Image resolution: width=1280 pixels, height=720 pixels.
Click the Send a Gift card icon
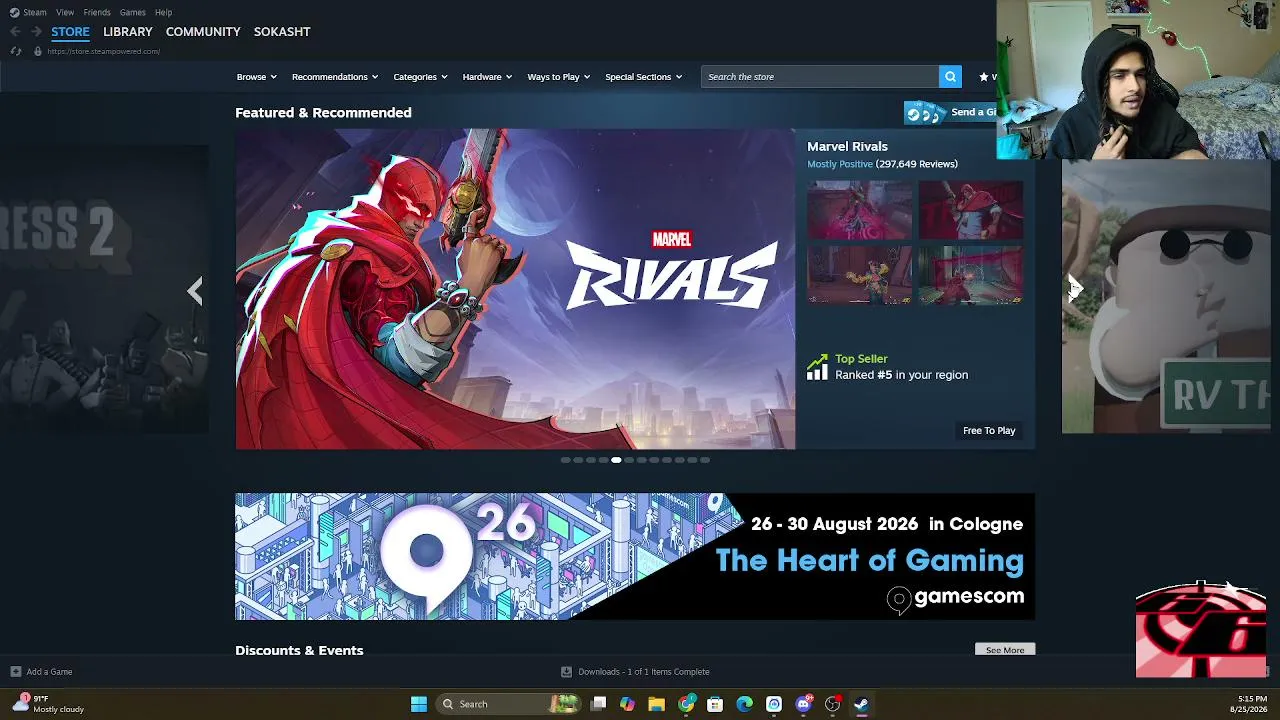pyautogui.click(x=925, y=113)
